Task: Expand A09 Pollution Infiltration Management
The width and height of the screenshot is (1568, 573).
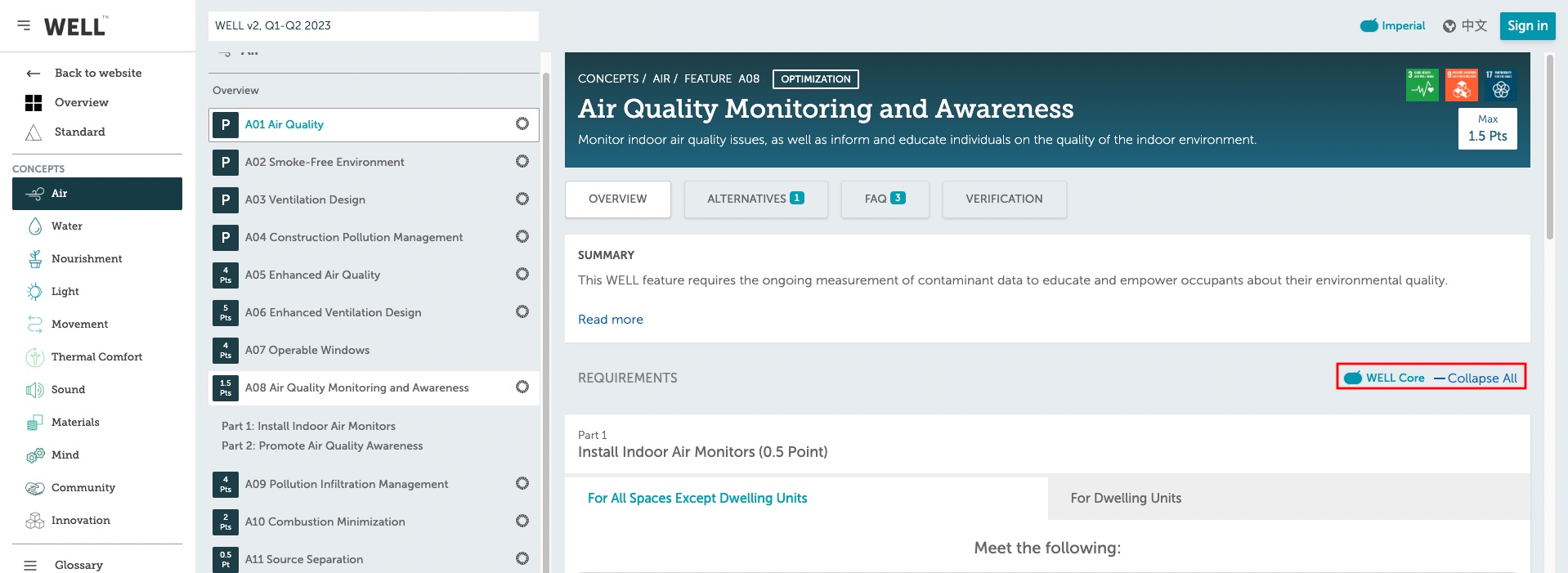Action: click(x=374, y=485)
